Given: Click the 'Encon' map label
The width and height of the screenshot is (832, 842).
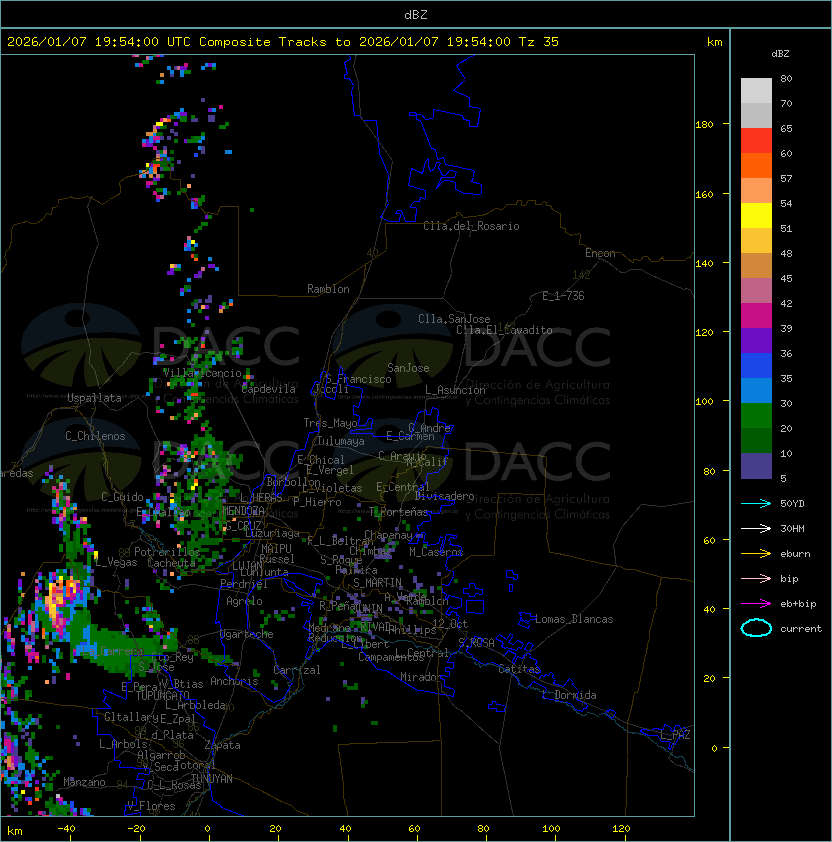Looking at the screenshot, I should [x=600, y=253].
